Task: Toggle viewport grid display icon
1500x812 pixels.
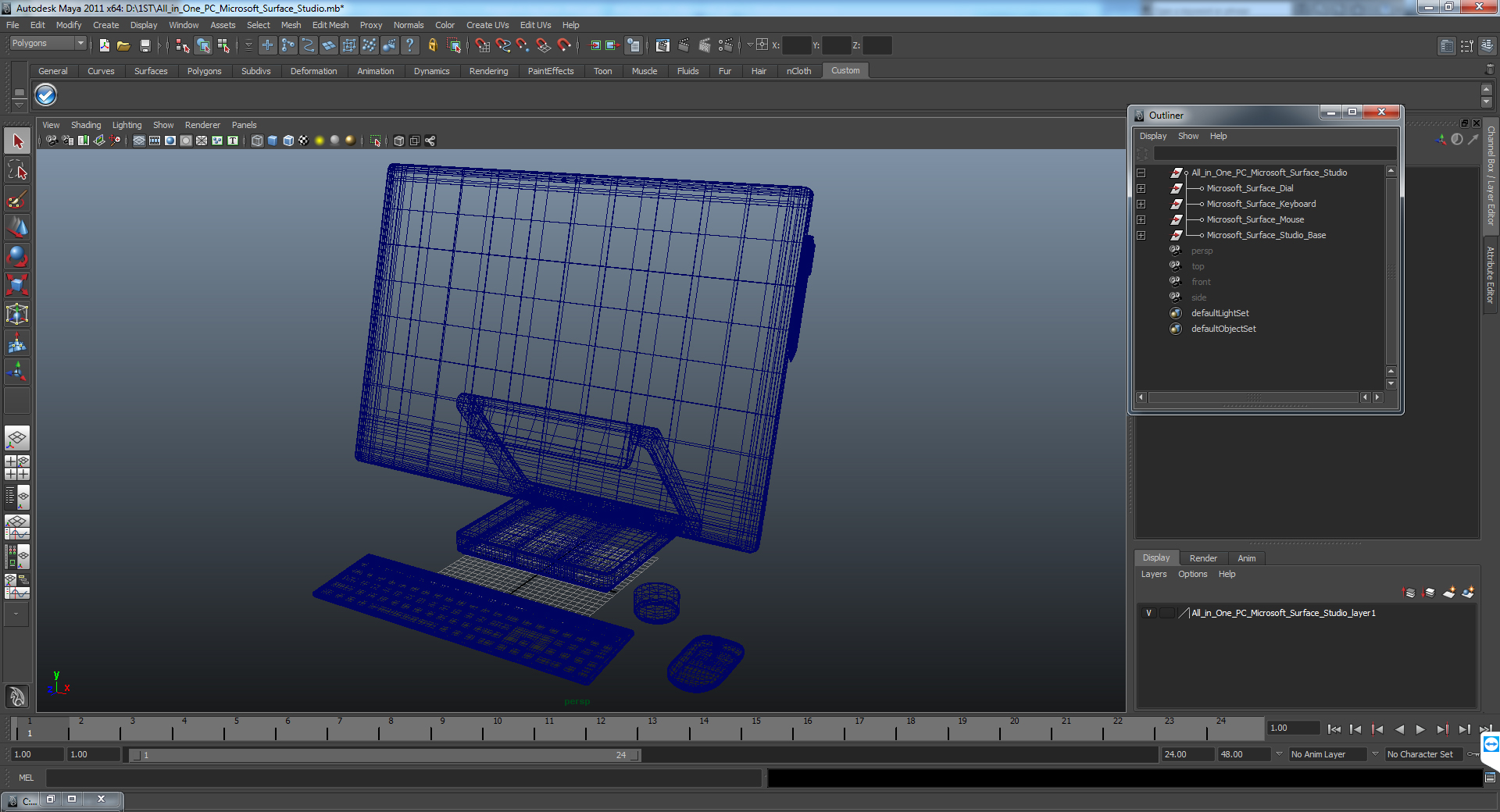Action: coord(139,141)
